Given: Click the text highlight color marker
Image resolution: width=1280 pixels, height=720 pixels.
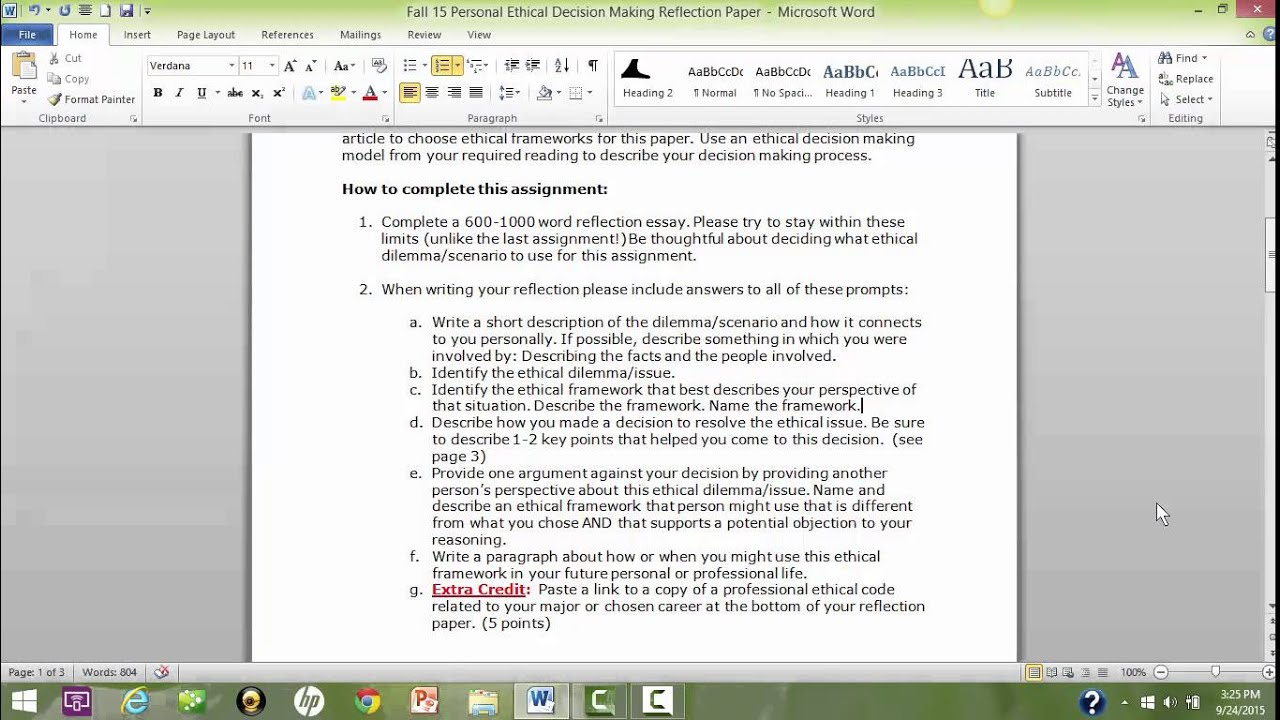Looking at the screenshot, I should click(337, 93).
